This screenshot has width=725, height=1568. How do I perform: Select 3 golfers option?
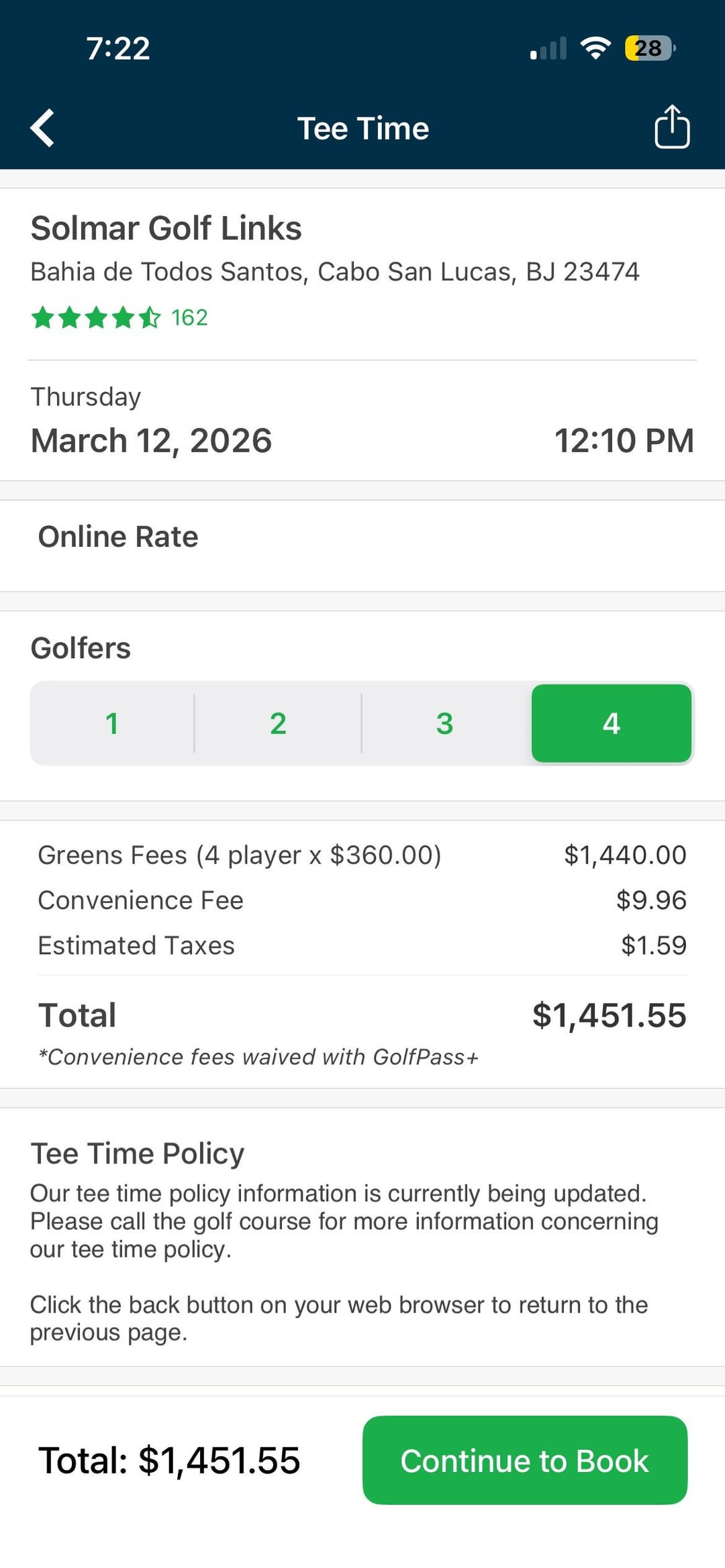(x=444, y=723)
